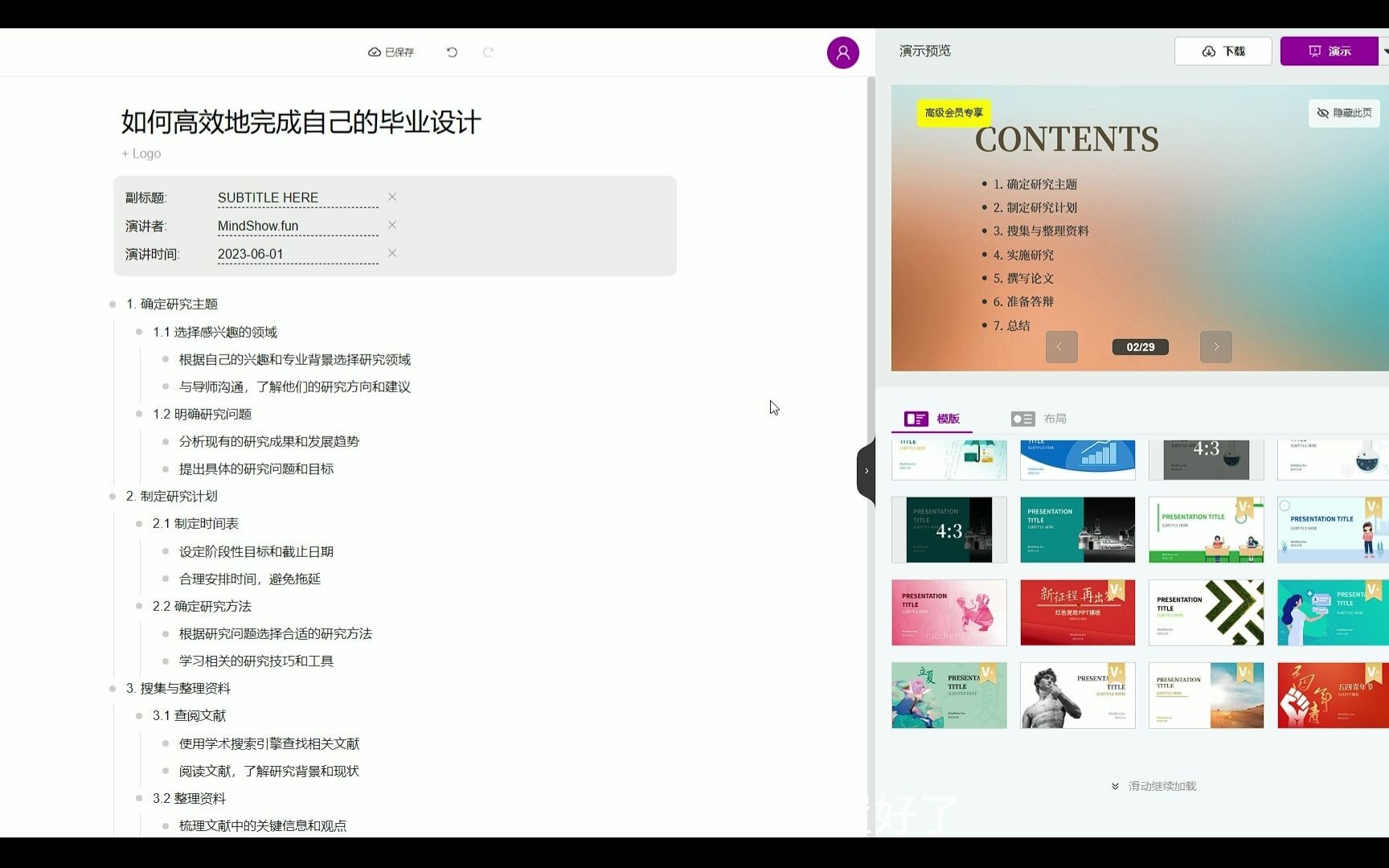1389x868 pixels.
Task: Collapse bullet for 1.1 选择感兴趣的领域
Action: coord(139,332)
